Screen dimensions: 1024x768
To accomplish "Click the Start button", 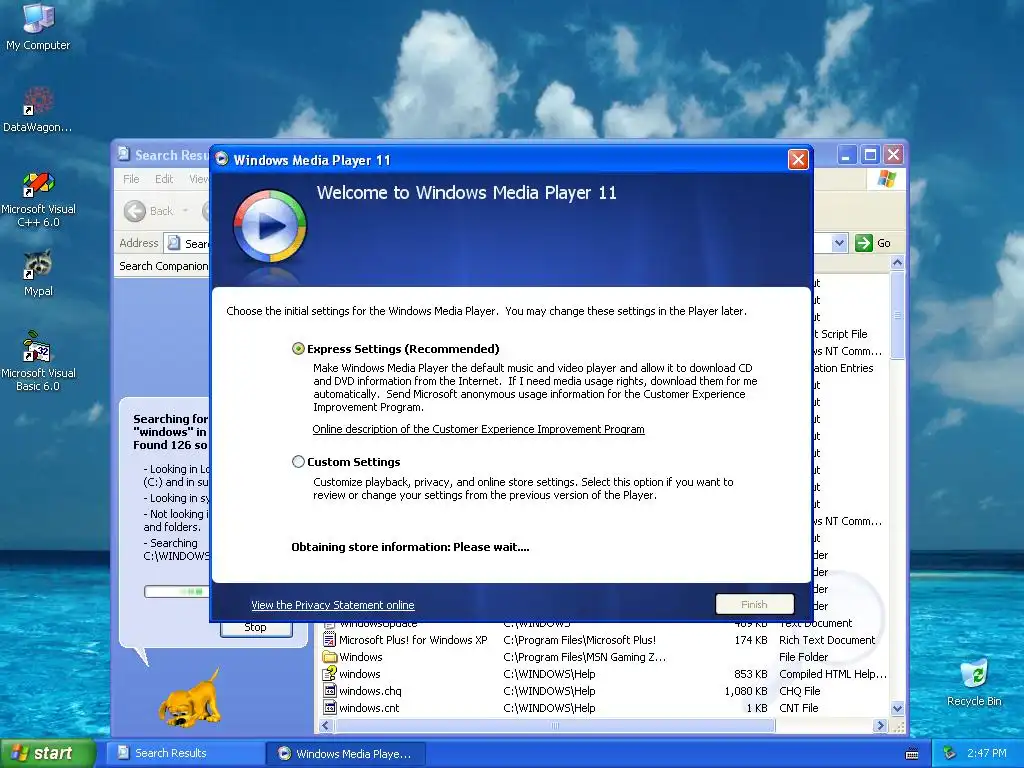I will tap(47, 754).
